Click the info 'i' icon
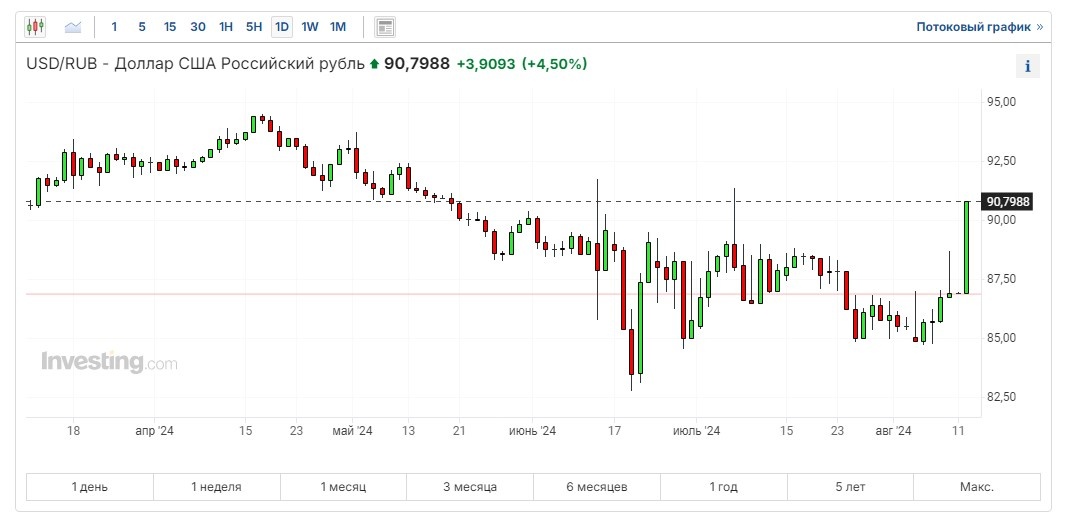Viewport: 1069px width, 525px height. 1027,66
